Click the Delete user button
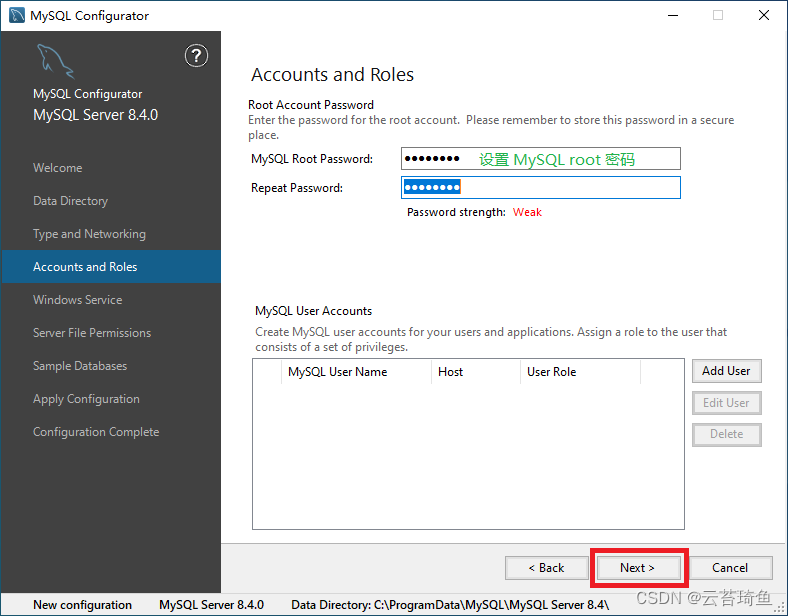This screenshot has height=616, width=788. tap(726, 434)
